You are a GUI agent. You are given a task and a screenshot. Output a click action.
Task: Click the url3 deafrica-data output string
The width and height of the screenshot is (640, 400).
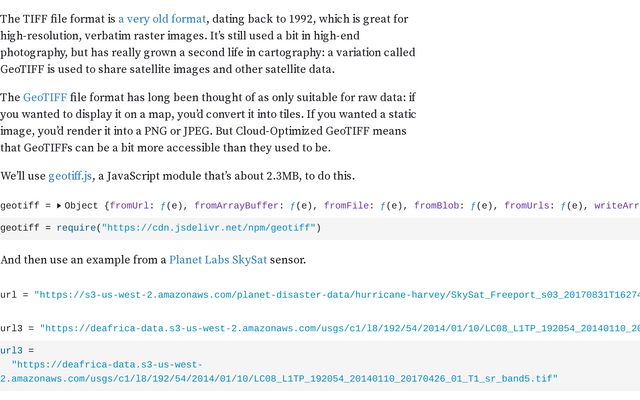click(x=340, y=329)
